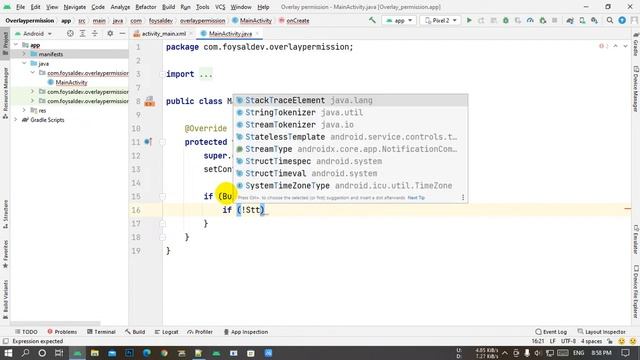The height and width of the screenshot is (360, 640).
Task: Sync Project with Gradle Files elephant icon
Action: (x=570, y=20)
